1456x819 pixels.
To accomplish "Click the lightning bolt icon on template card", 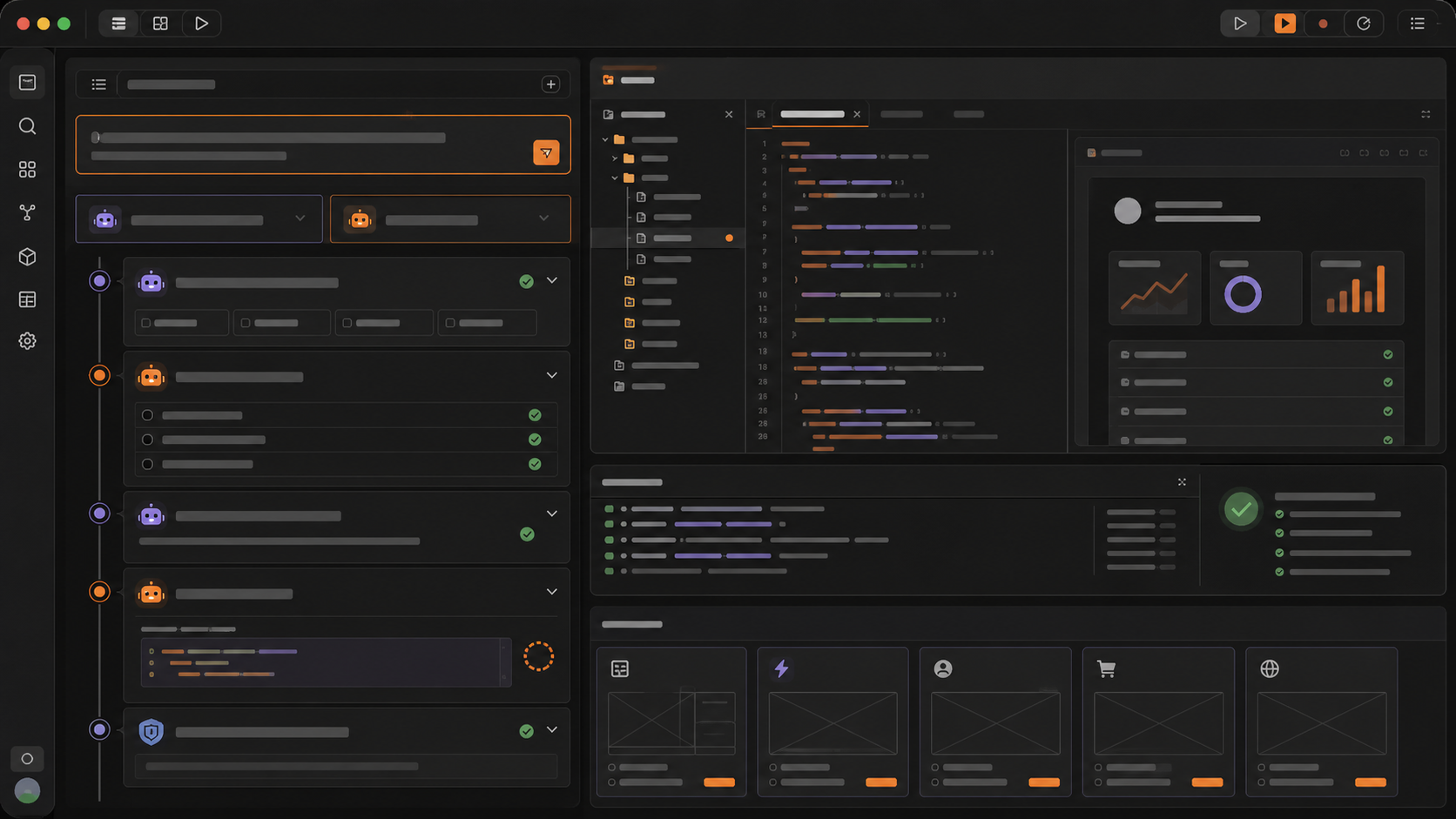I will [x=781, y=668].
